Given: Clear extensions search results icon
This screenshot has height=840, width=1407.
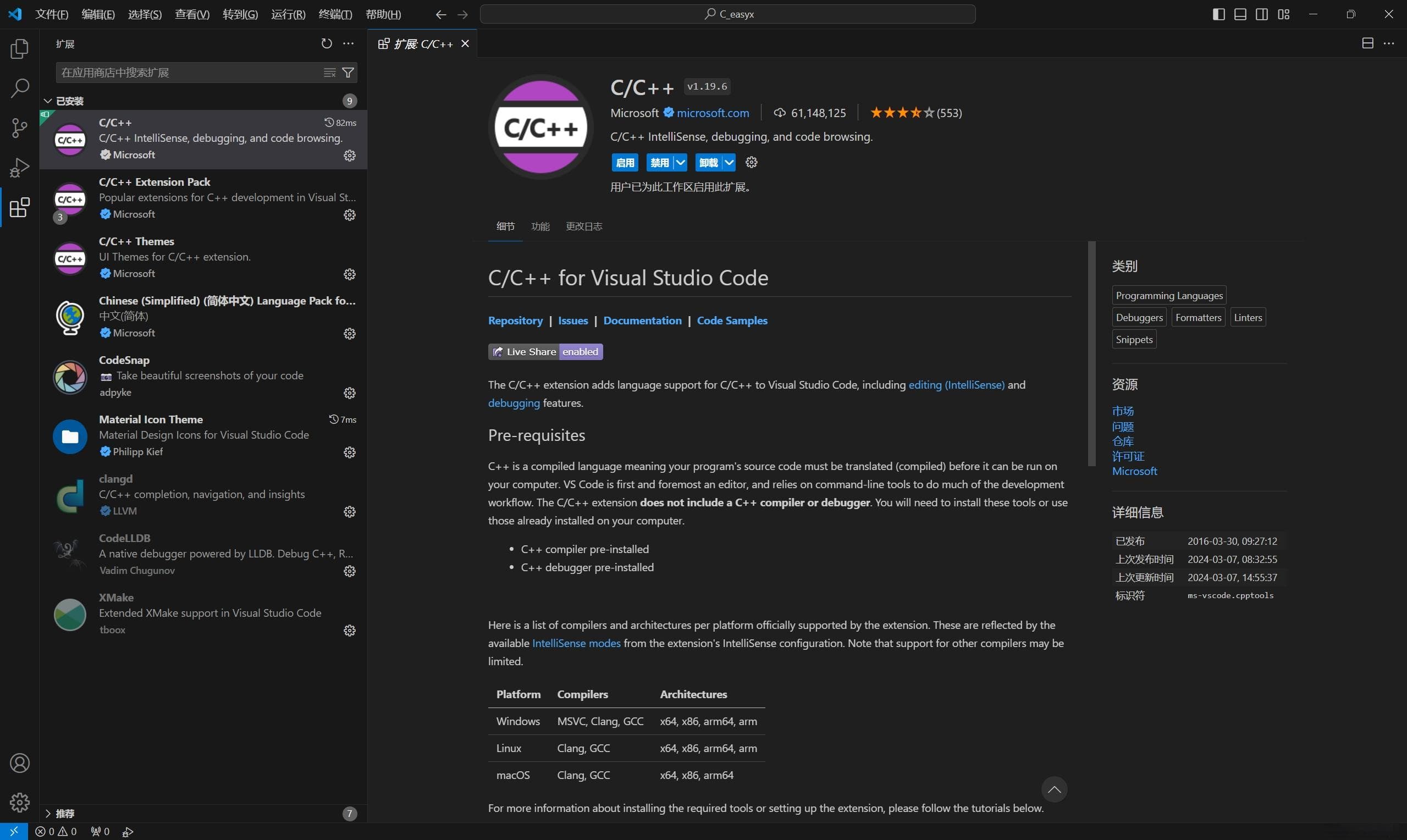Looking at the screenshot, I should 329,73.
